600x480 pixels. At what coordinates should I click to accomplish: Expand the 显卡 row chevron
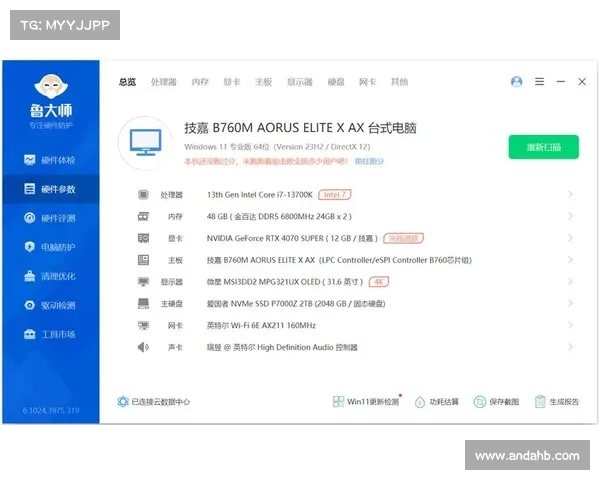pyautogui.click(x=570, y=238)
